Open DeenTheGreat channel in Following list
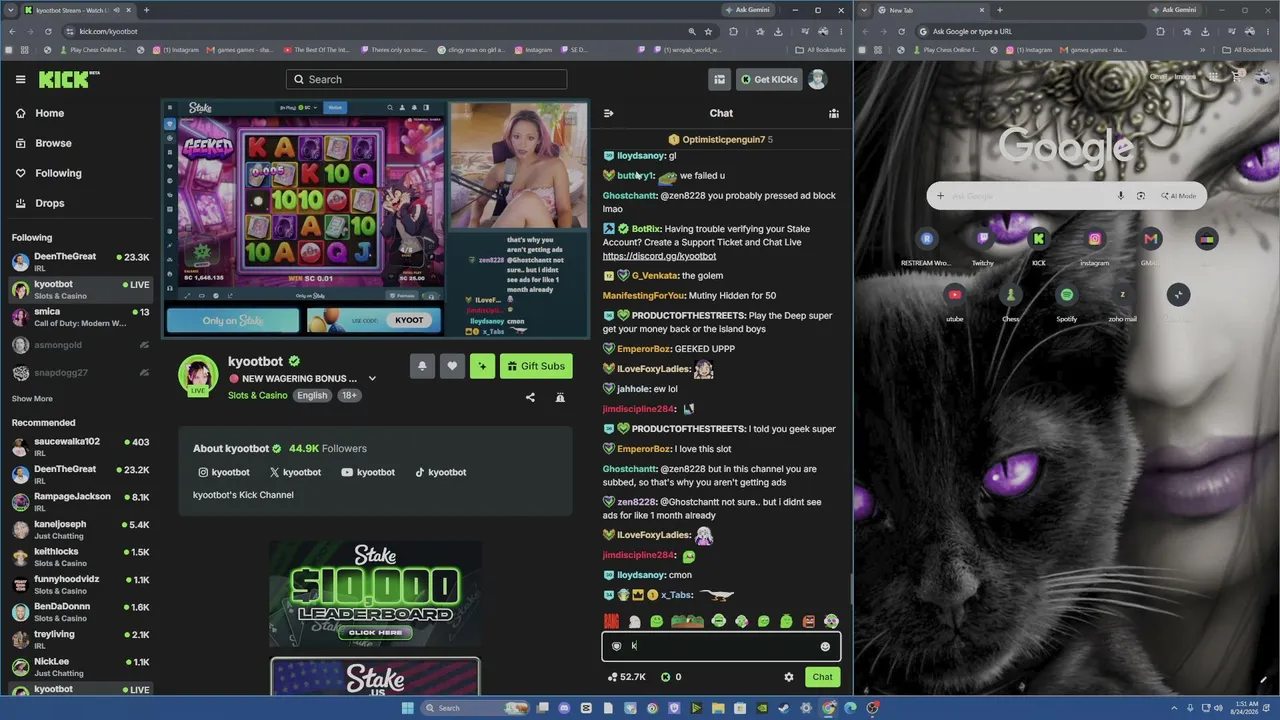 coord(80,261)
